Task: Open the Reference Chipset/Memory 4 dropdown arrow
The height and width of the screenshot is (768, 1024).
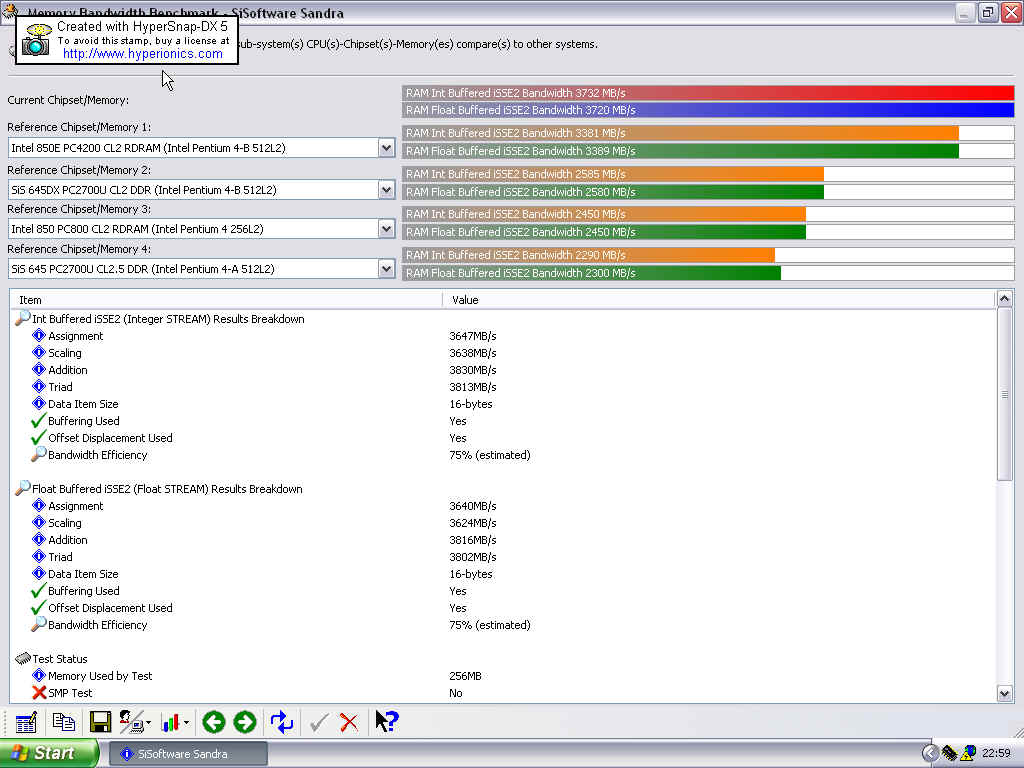Action: (x=387, y=269)
